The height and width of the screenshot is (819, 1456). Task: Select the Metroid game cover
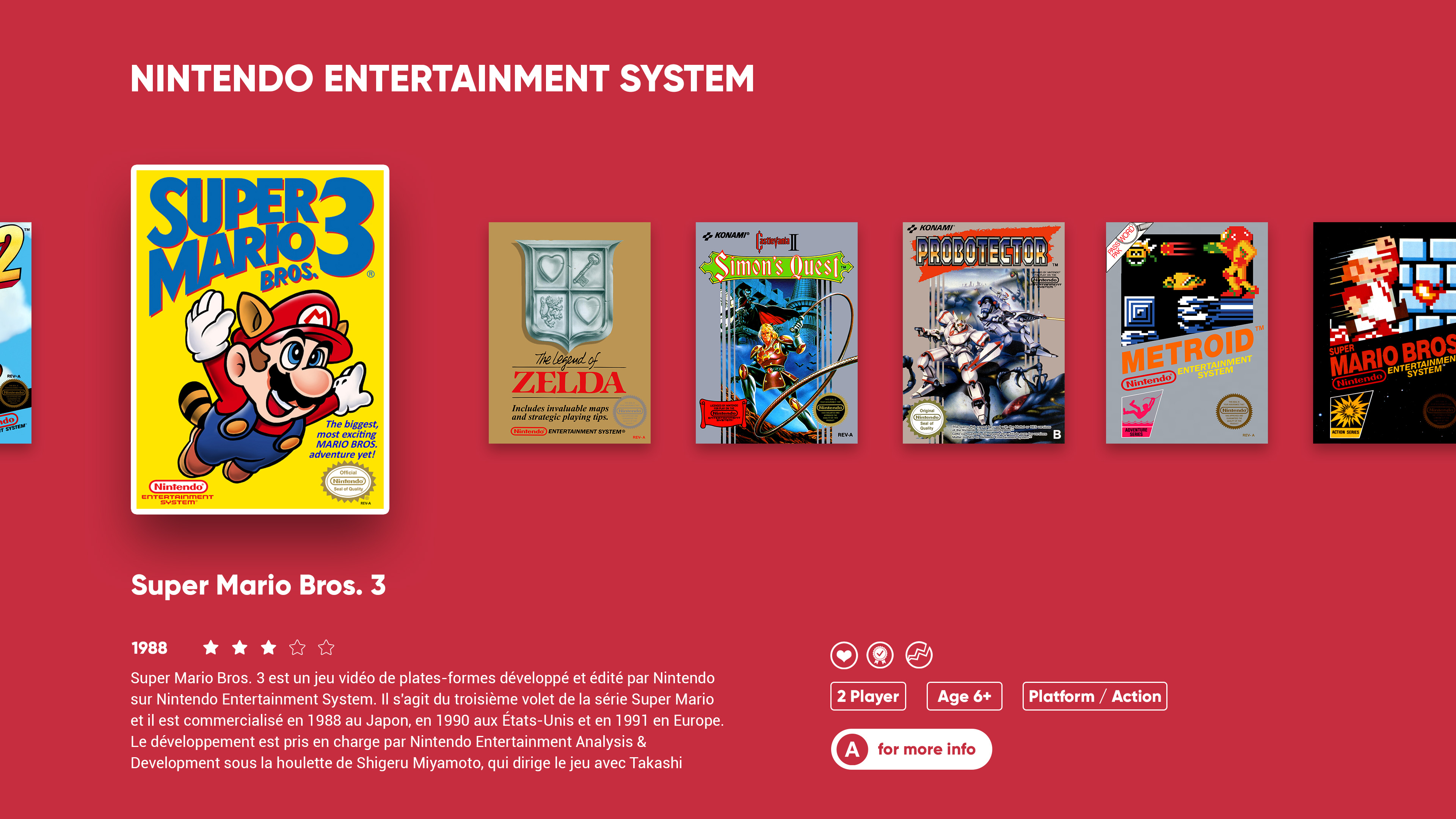(x=1187, y=333)
